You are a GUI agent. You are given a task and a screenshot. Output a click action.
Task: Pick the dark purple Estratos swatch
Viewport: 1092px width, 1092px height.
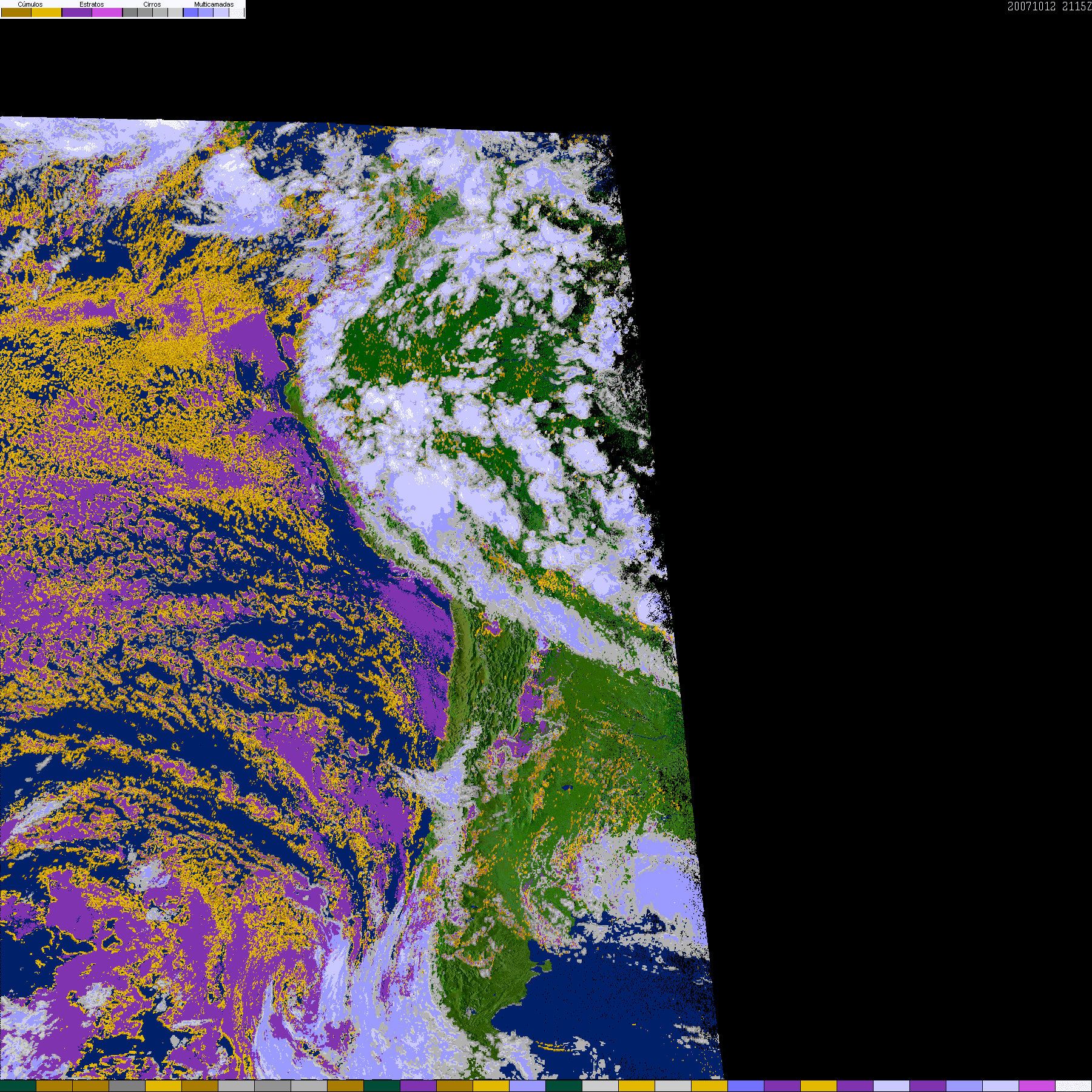[77, 12]
